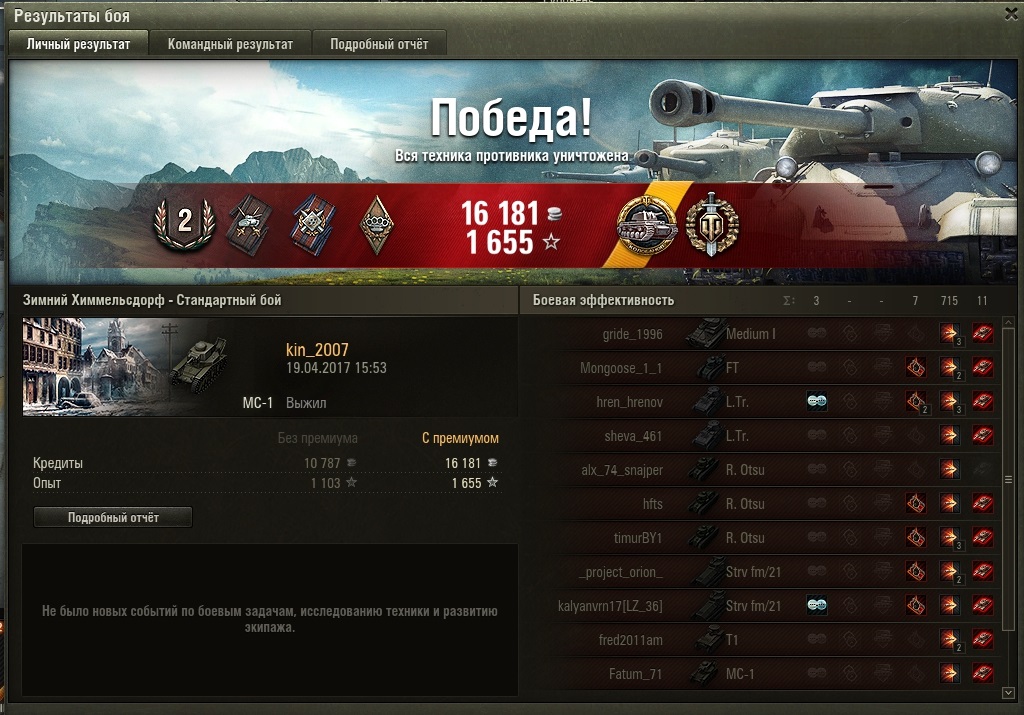Click the destroyed icon in Fatum_71 row
This screenshot has width=1024, height=715.
click(x=982, y=673)
